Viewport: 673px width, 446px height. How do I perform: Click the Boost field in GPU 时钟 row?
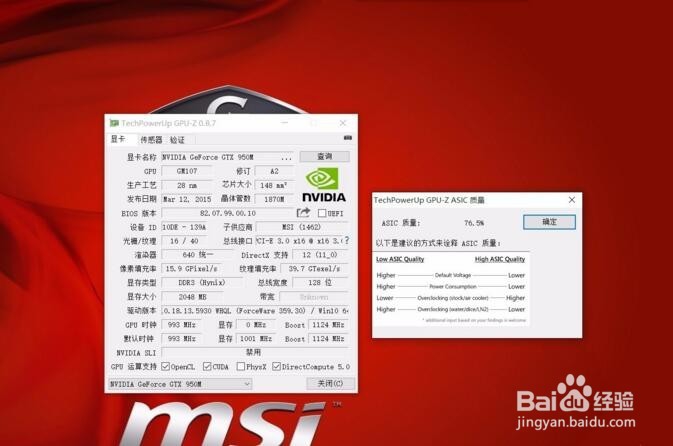point(329,325)
